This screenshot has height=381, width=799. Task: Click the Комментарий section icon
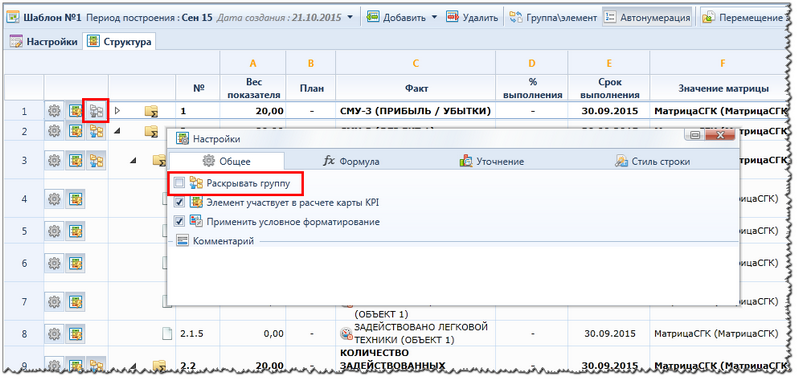[182, 241]
